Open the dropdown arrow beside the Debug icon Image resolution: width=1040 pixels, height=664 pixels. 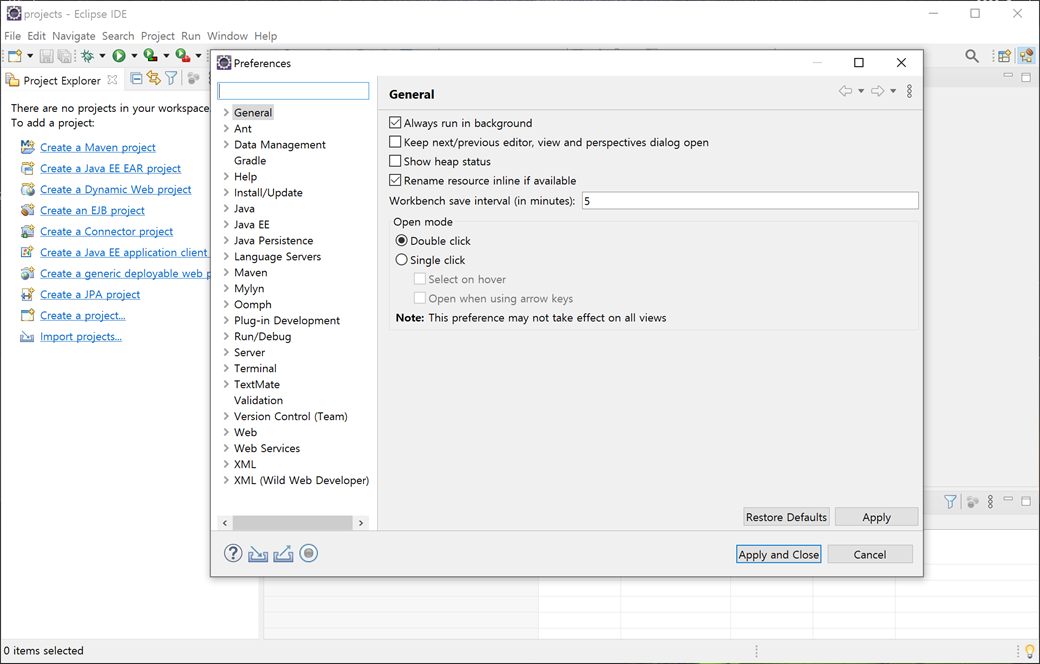(102, 56)
